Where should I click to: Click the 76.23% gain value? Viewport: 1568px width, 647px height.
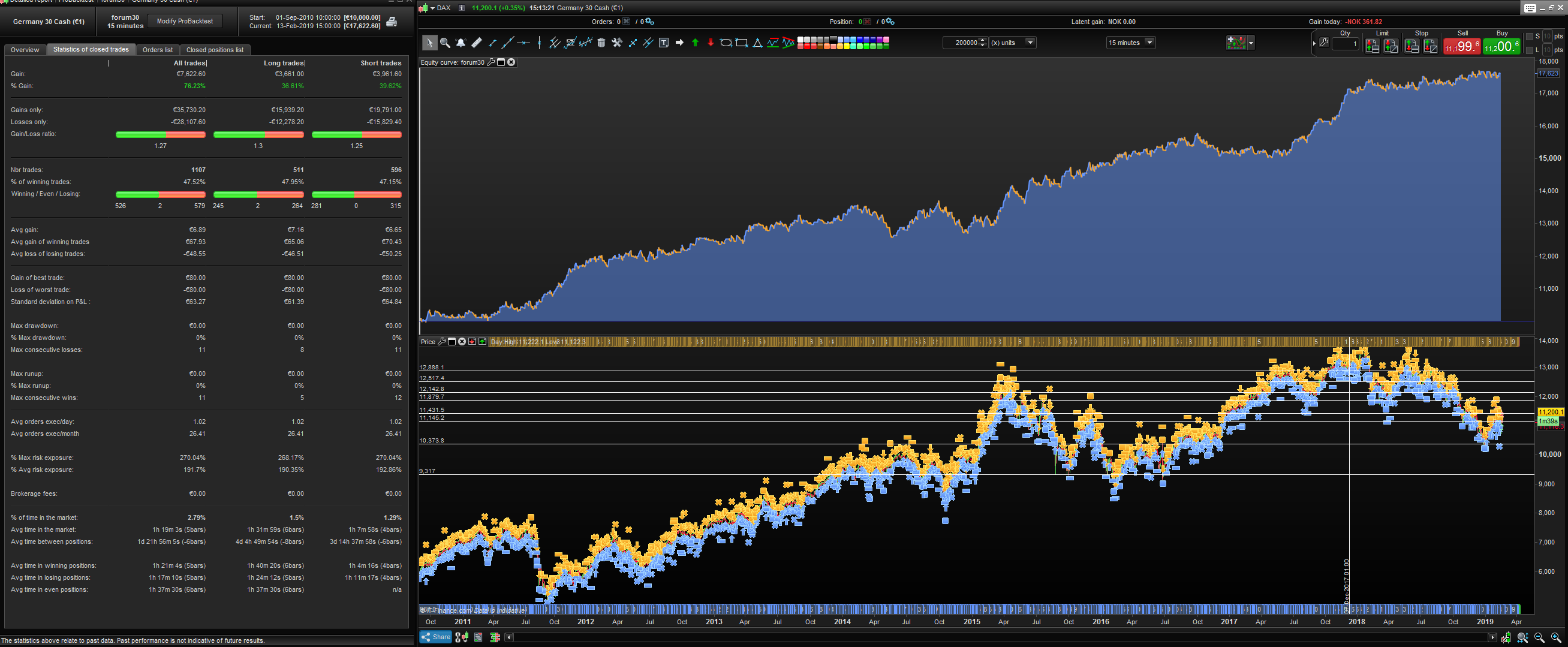[195, 86]
